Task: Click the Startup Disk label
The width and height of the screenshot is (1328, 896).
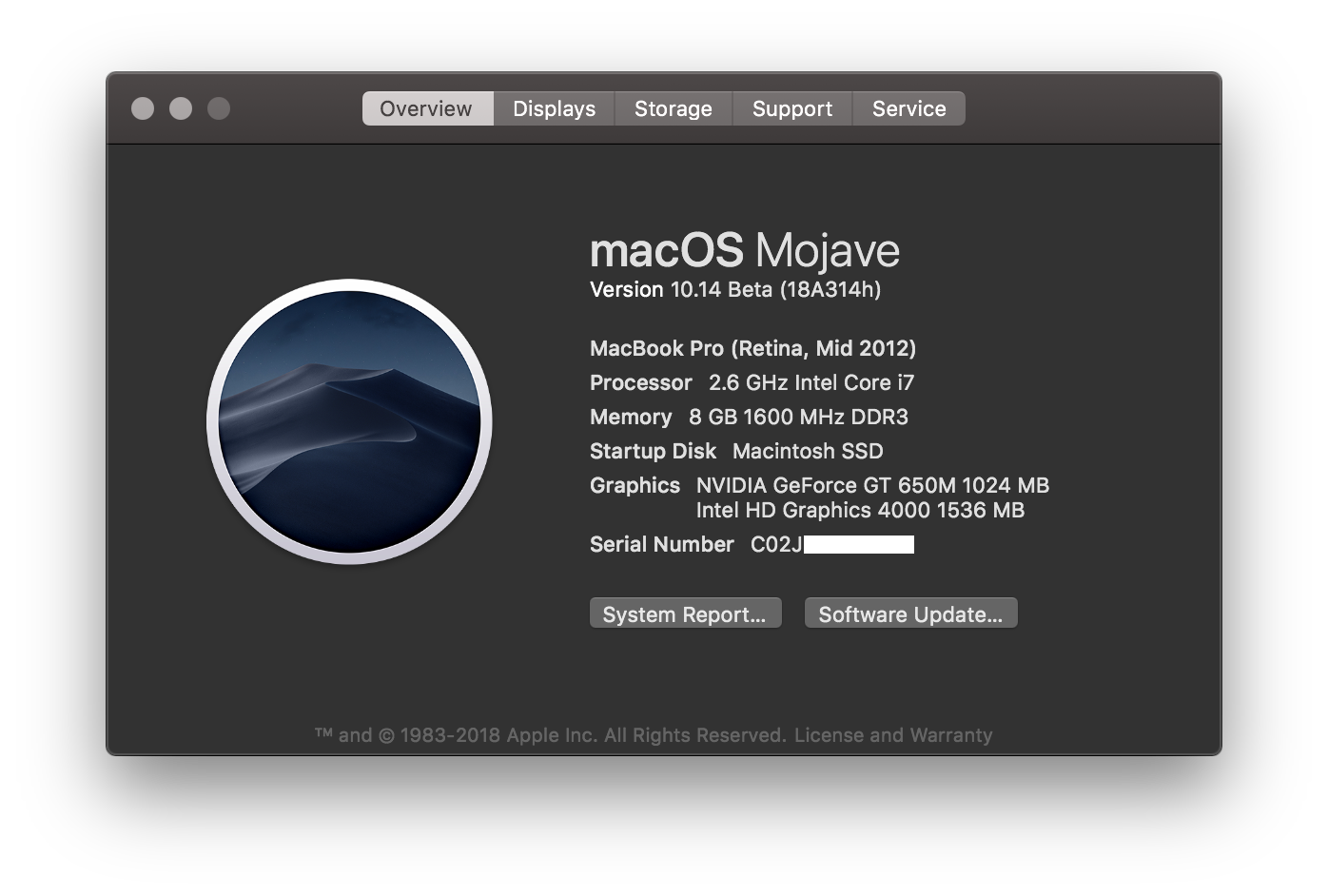Action: click(x=653, y=451)
